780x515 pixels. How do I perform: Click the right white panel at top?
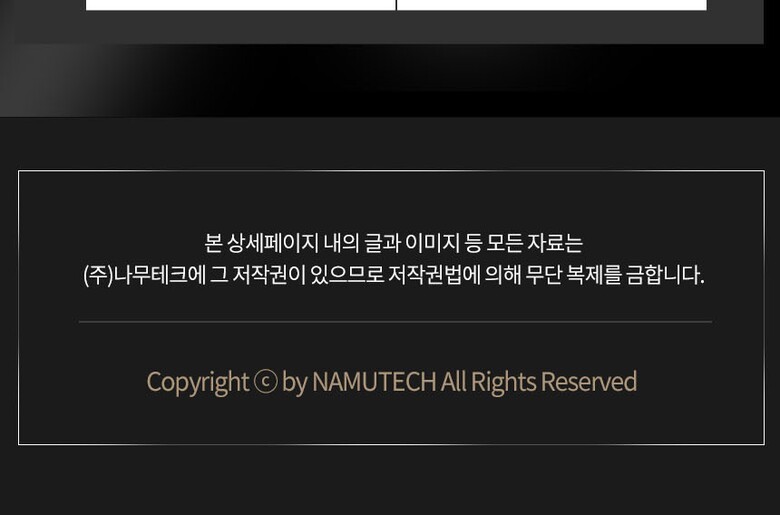coord(552,5)
